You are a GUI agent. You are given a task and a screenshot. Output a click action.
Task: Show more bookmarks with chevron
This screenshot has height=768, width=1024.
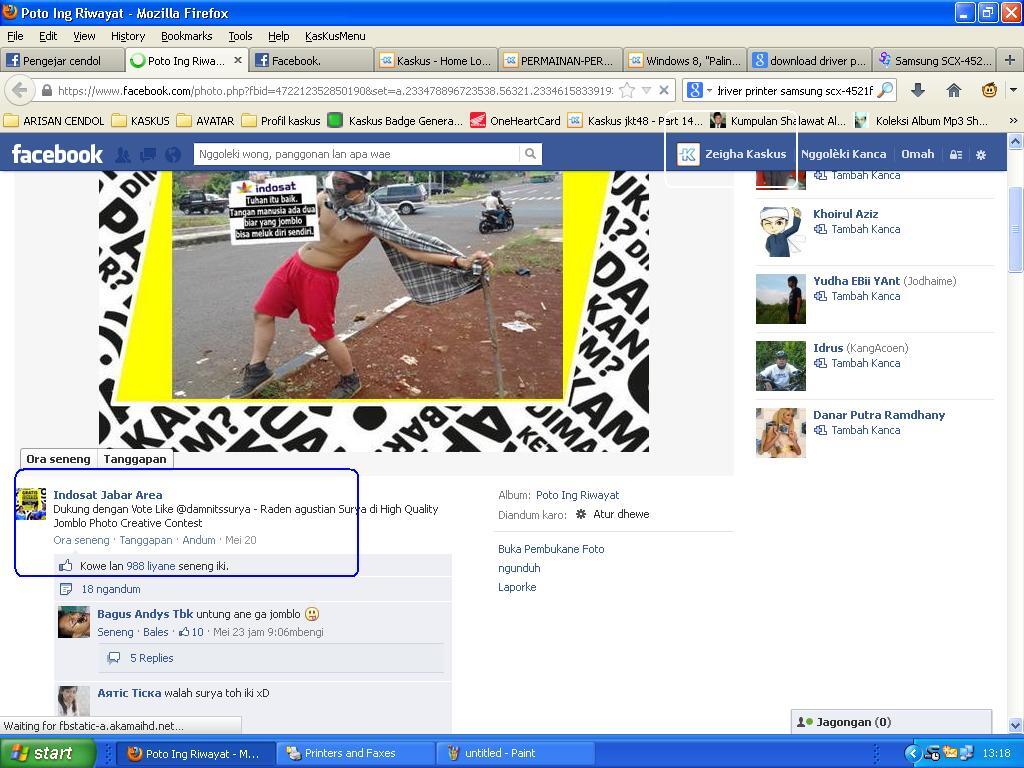[1013, 121]
